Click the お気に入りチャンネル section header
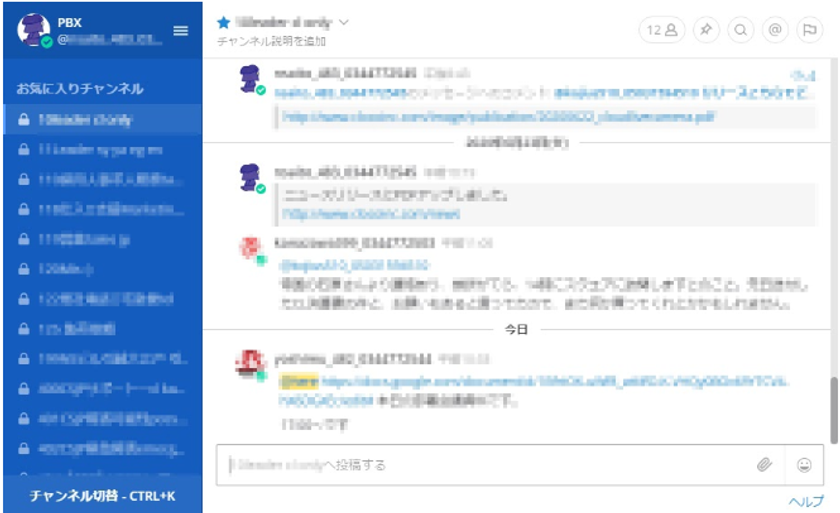840x513 pixels. click(80, 88)
